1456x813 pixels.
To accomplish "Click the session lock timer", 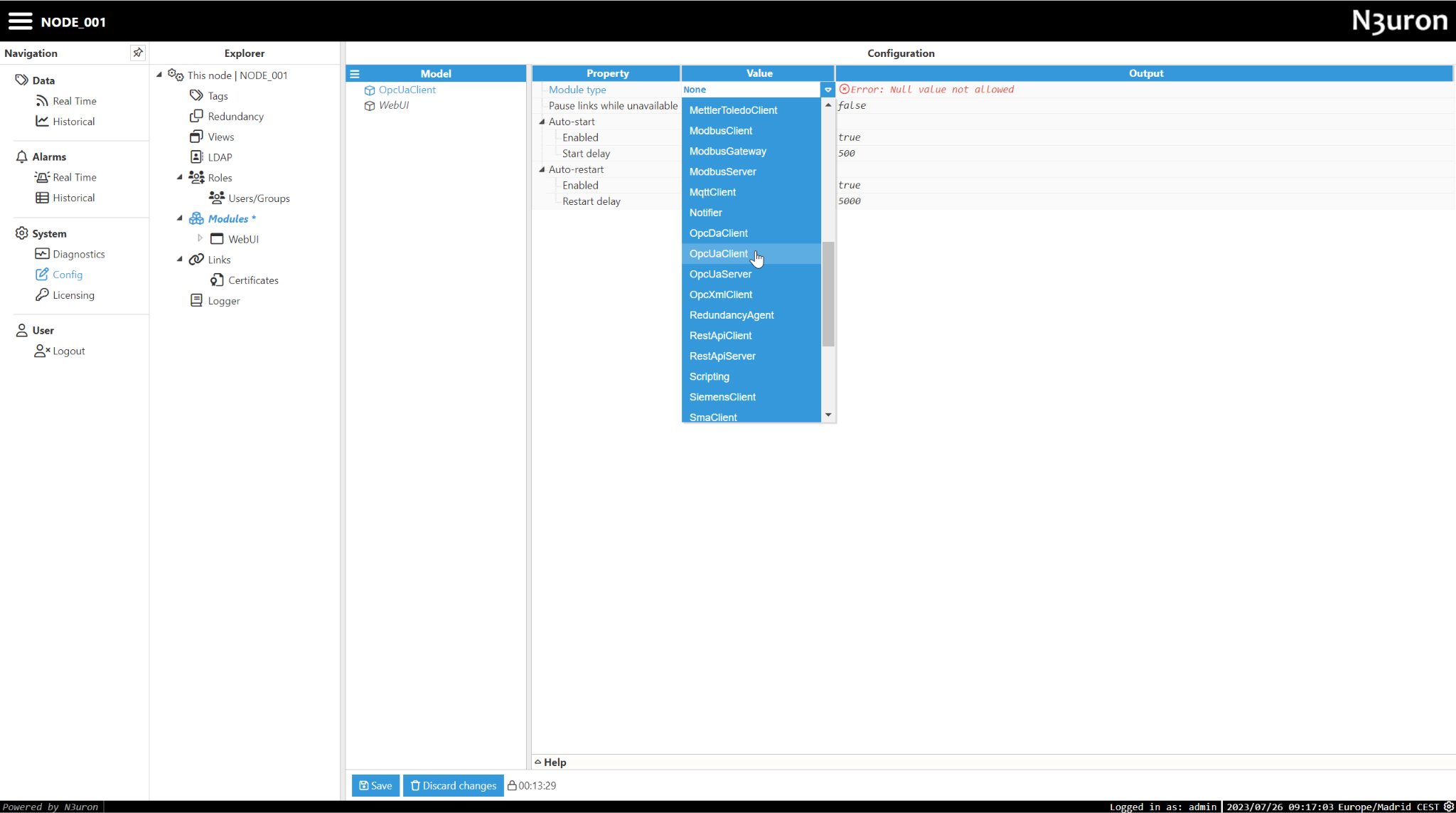I will (x=532, y=785).
